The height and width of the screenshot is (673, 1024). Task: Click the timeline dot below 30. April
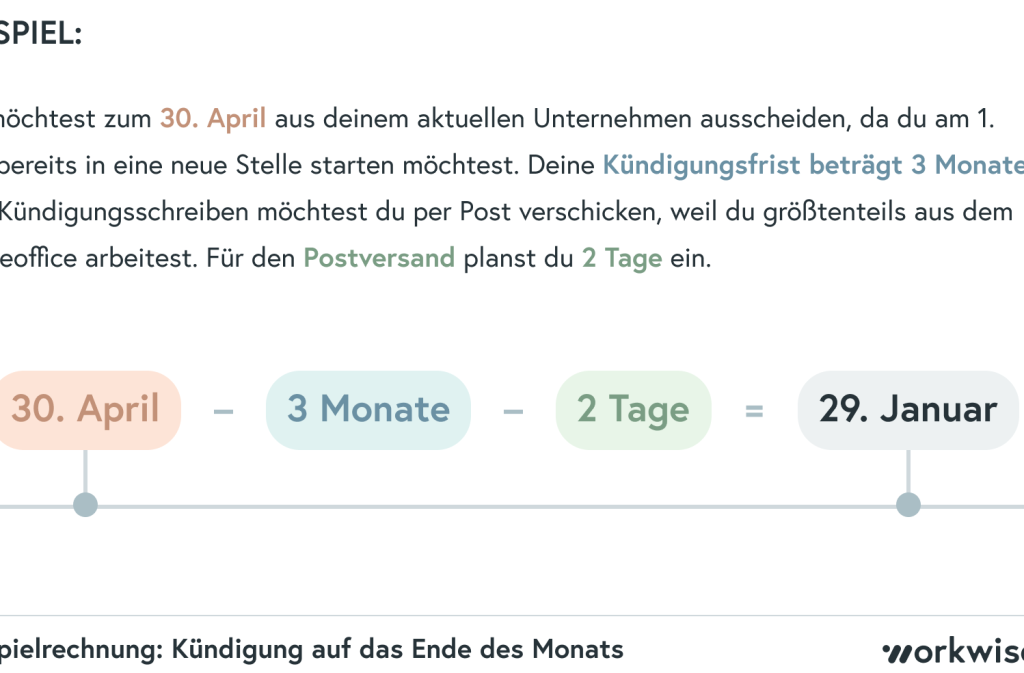pos(86,505)
